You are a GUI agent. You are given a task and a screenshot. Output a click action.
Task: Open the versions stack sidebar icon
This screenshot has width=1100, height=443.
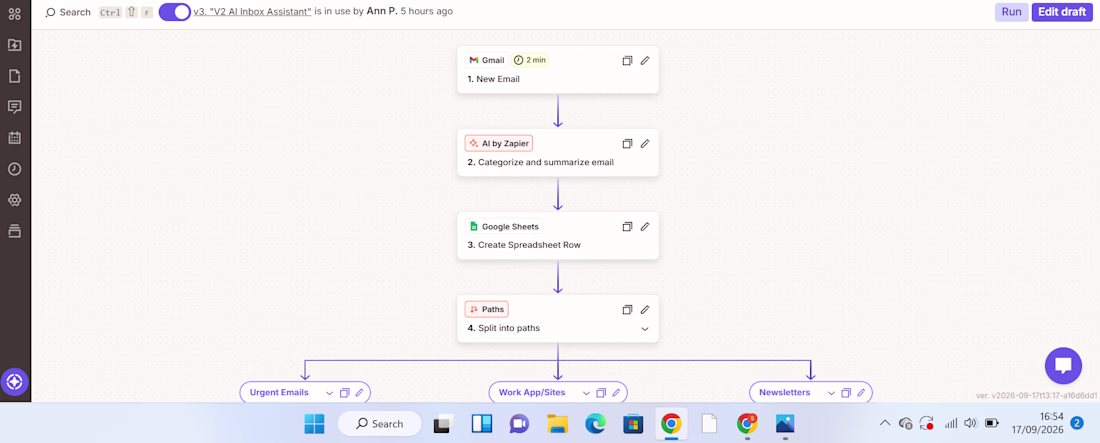pos(14,231)
